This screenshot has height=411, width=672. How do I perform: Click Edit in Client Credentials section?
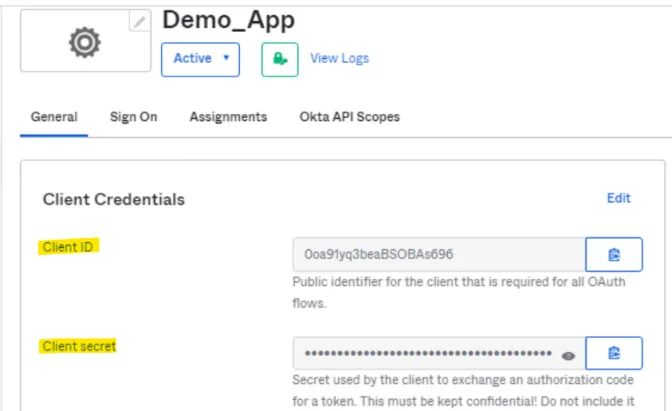(618, 198)
